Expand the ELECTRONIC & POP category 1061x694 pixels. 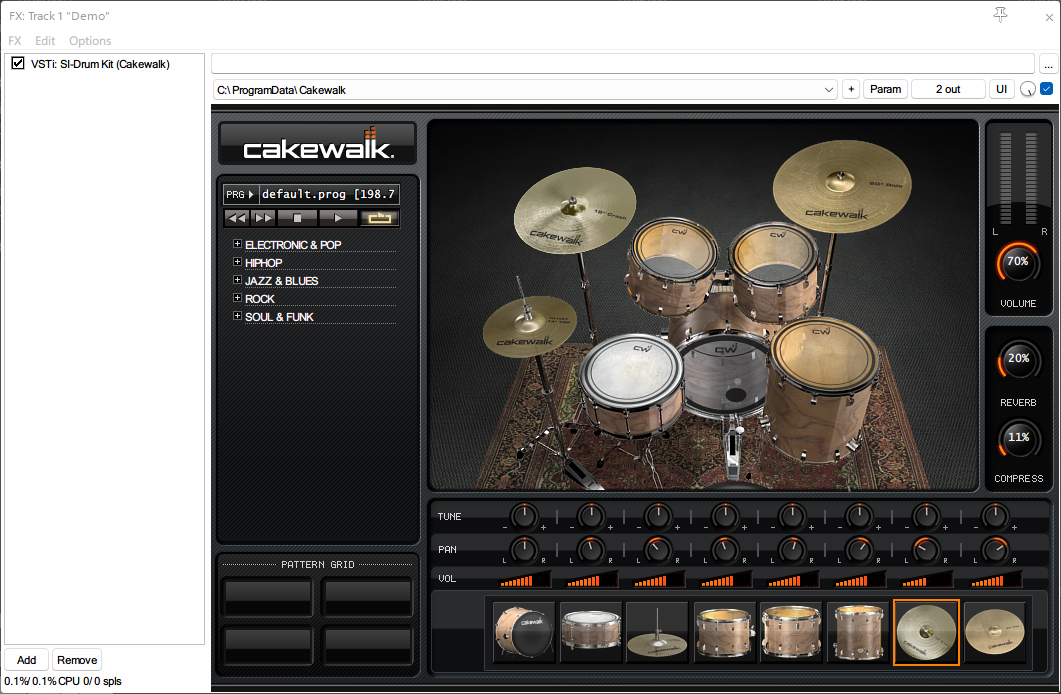[x=237, y=244]
